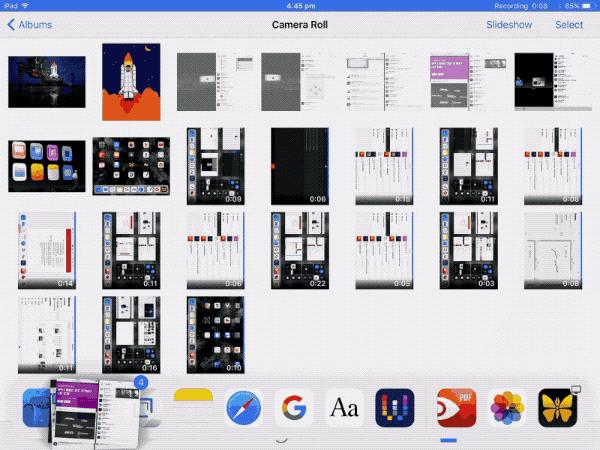Tap the 4:45 pm clock in the status bar
The height and width of the screenshot is (450, 600).
click(x=301, y=6)
